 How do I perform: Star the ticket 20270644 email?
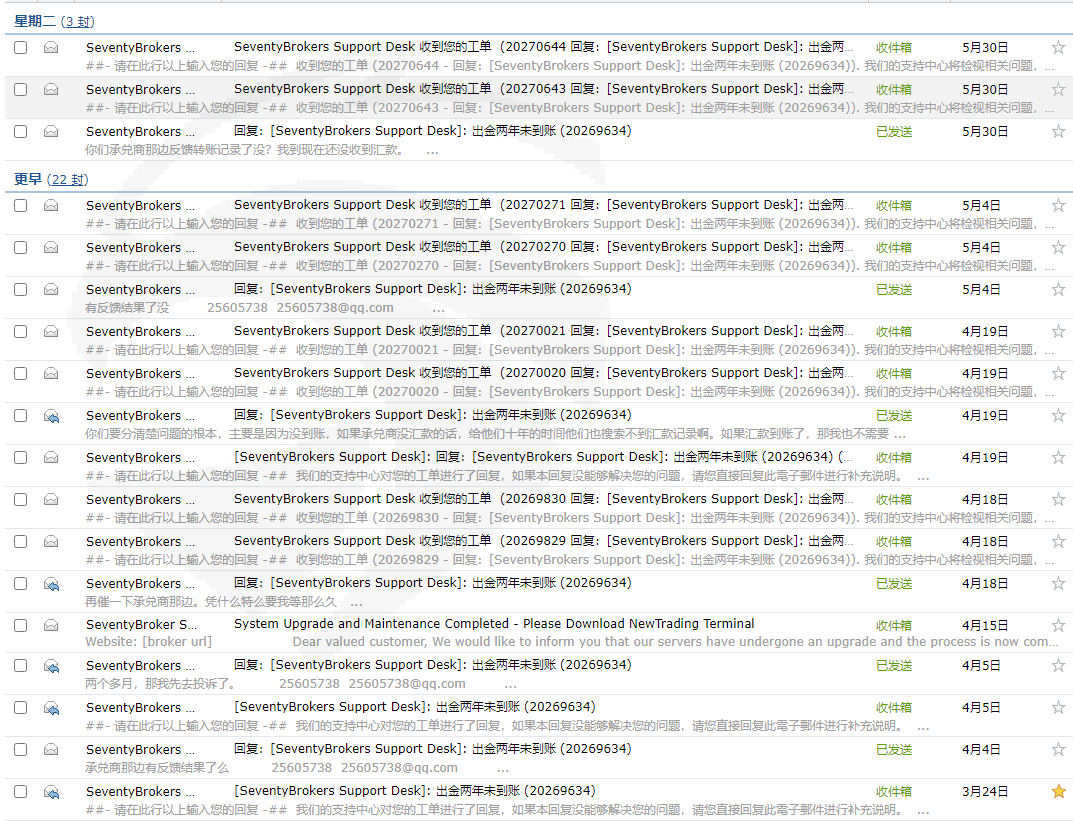coord(1058,47)
